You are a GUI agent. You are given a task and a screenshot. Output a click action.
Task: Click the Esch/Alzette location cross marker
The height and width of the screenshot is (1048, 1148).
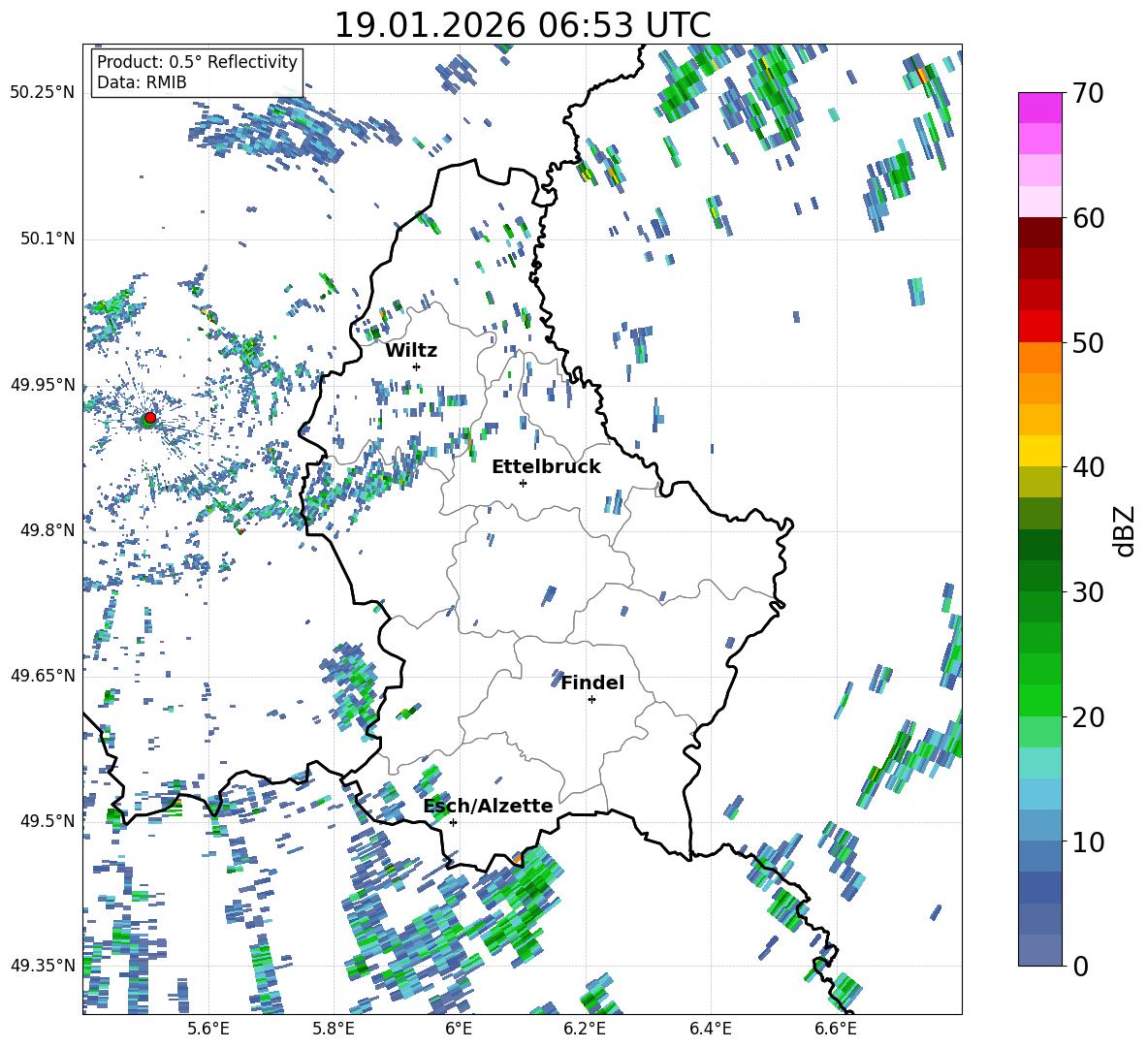click(x=453, y=822)
